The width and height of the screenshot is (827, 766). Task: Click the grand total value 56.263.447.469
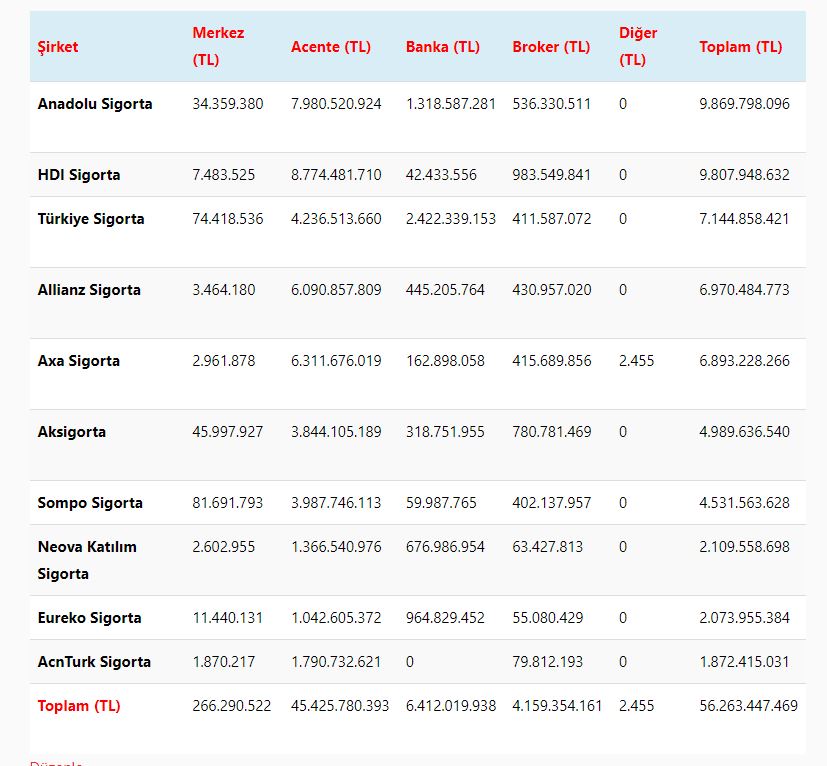(x=748, y=706)
